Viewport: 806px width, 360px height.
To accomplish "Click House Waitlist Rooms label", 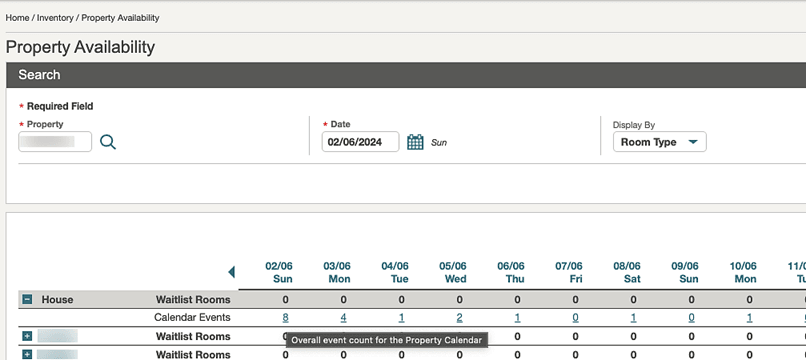I will (193, 299).
